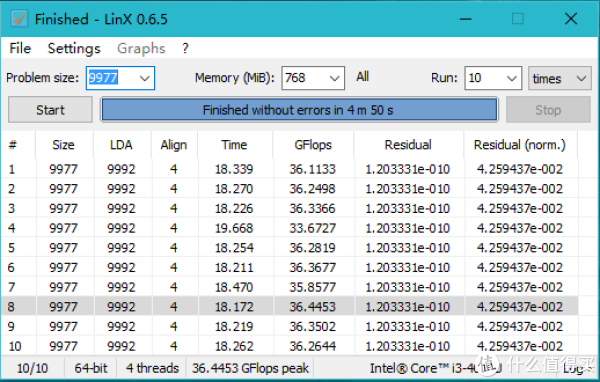Viewport: 600px width, 382px height.
Task: Select result row 4 with 33.6727 GFlops
Action: (x=289, y=228)
